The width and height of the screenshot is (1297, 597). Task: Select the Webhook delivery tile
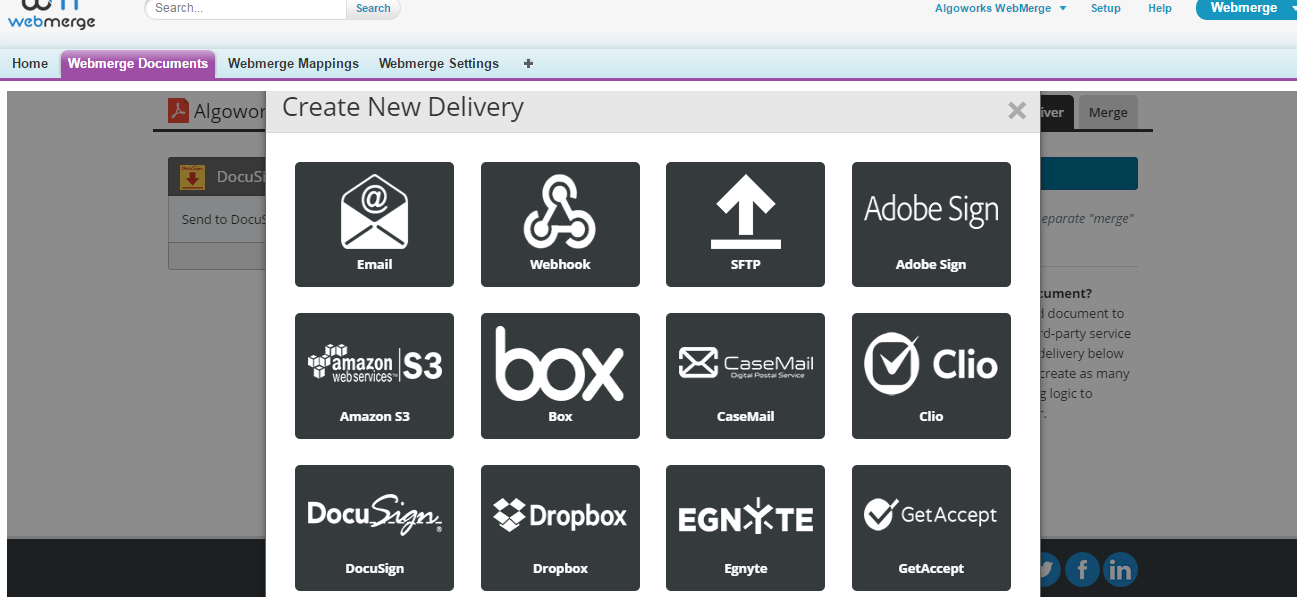click(x=560, y=224)
